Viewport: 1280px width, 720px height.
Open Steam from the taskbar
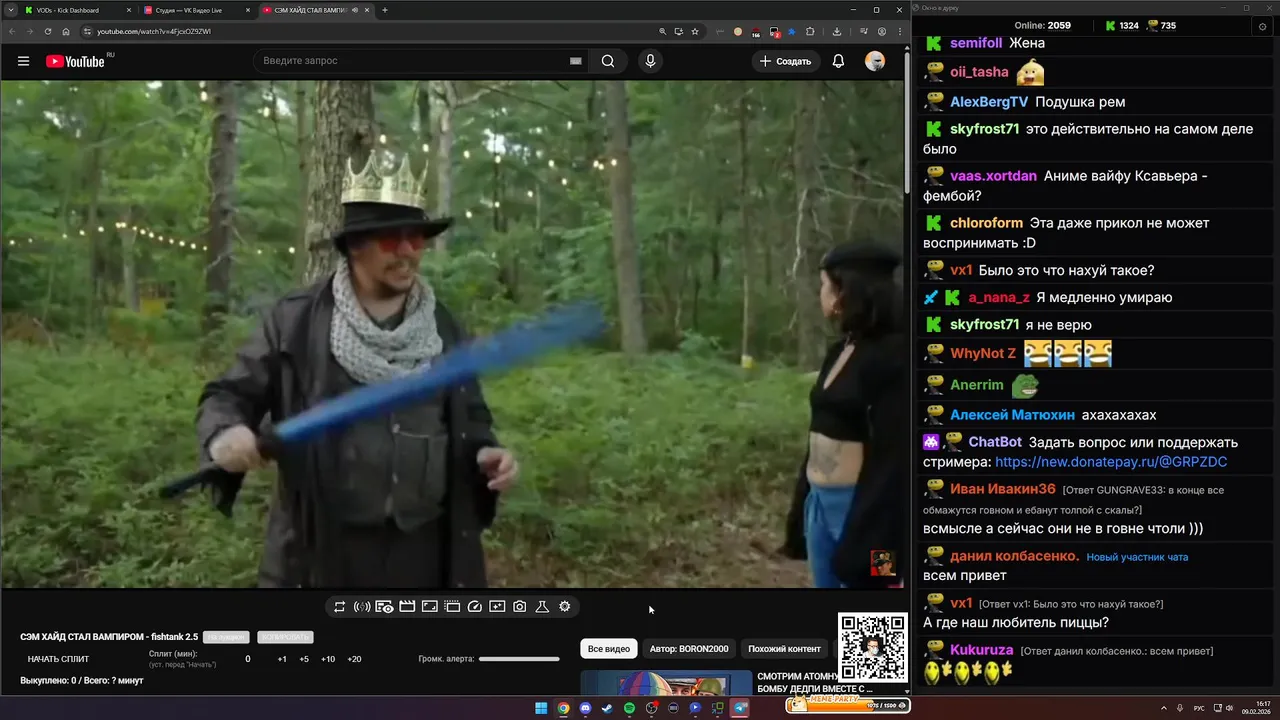607,708
